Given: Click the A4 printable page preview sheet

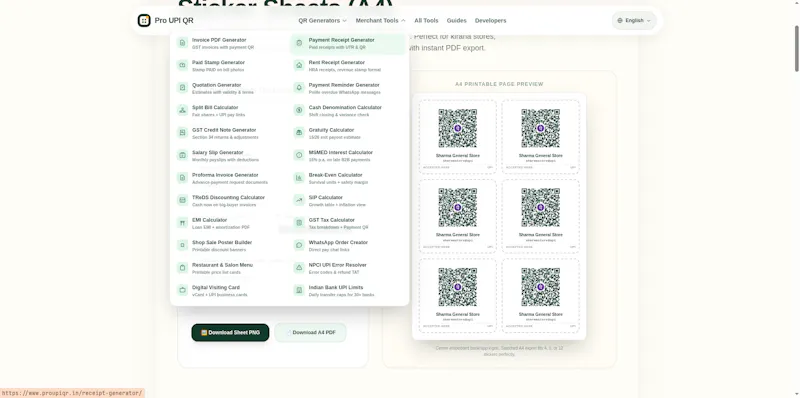Looking at the screenshot, I should (499, 216).
